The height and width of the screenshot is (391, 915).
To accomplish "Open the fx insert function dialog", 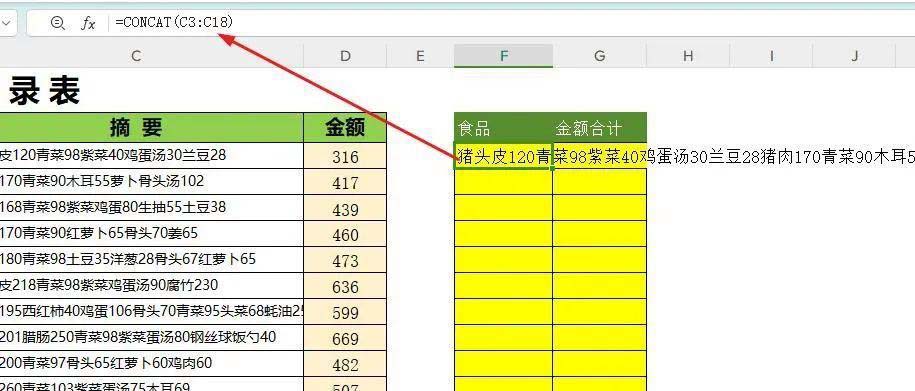I will pos(88,23).
